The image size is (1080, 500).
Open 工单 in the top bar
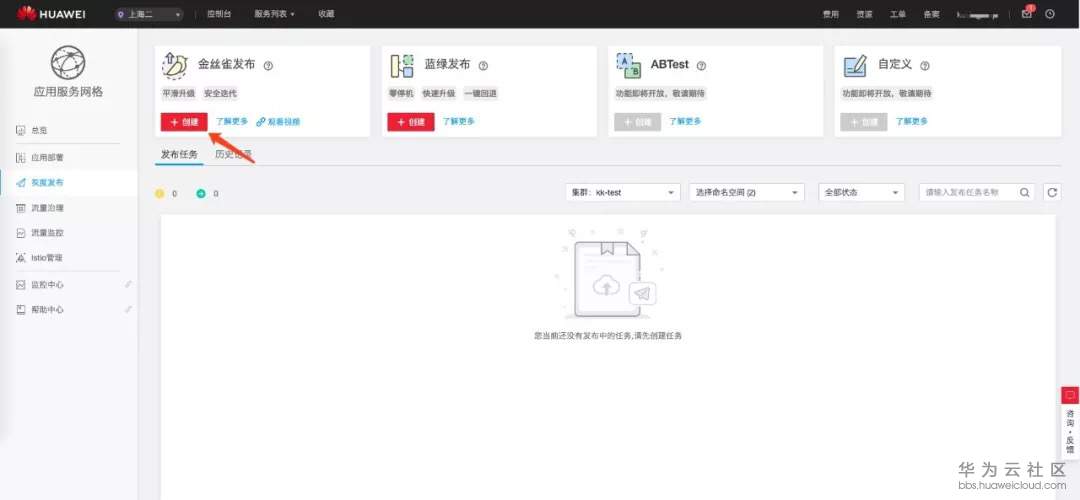(x=898, y=14)
